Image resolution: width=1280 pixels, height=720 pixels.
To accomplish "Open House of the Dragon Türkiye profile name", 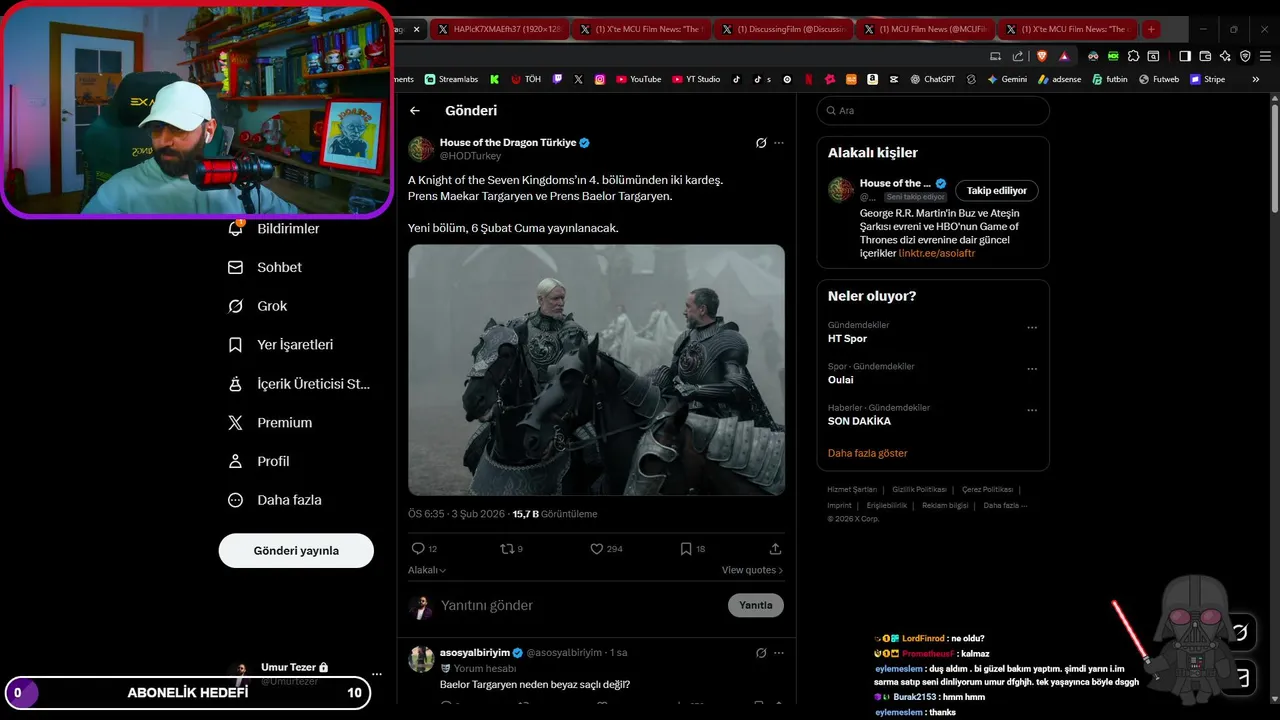I will [x=508, y=143].
